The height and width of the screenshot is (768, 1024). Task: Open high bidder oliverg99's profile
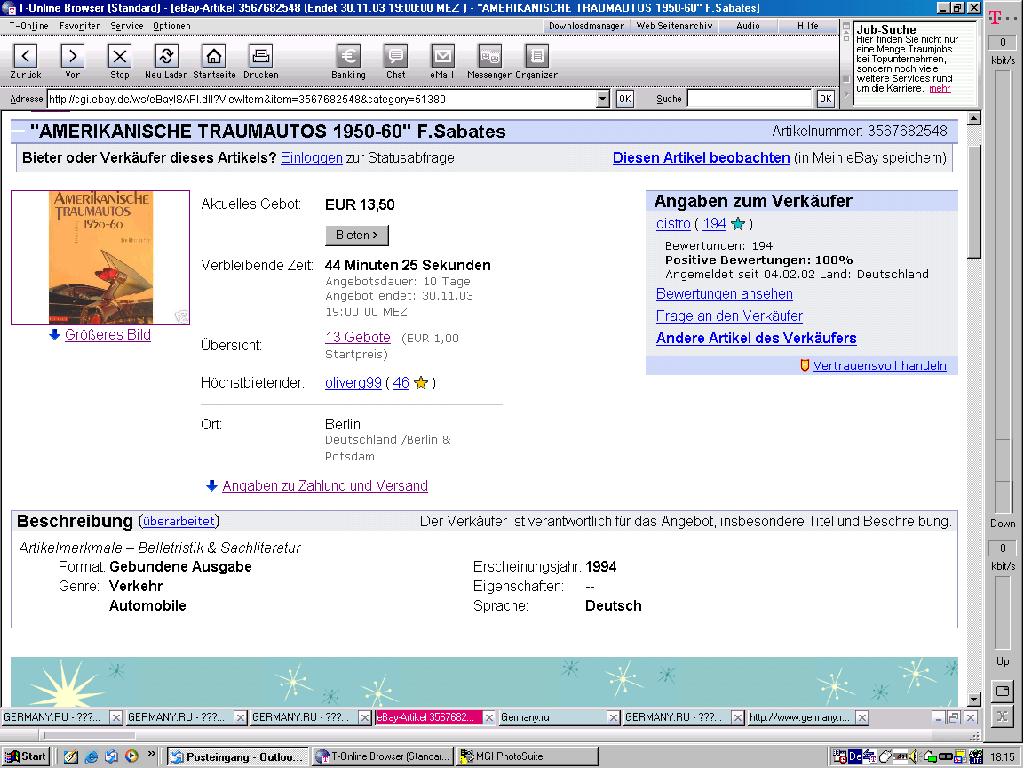tap(353, 383)
